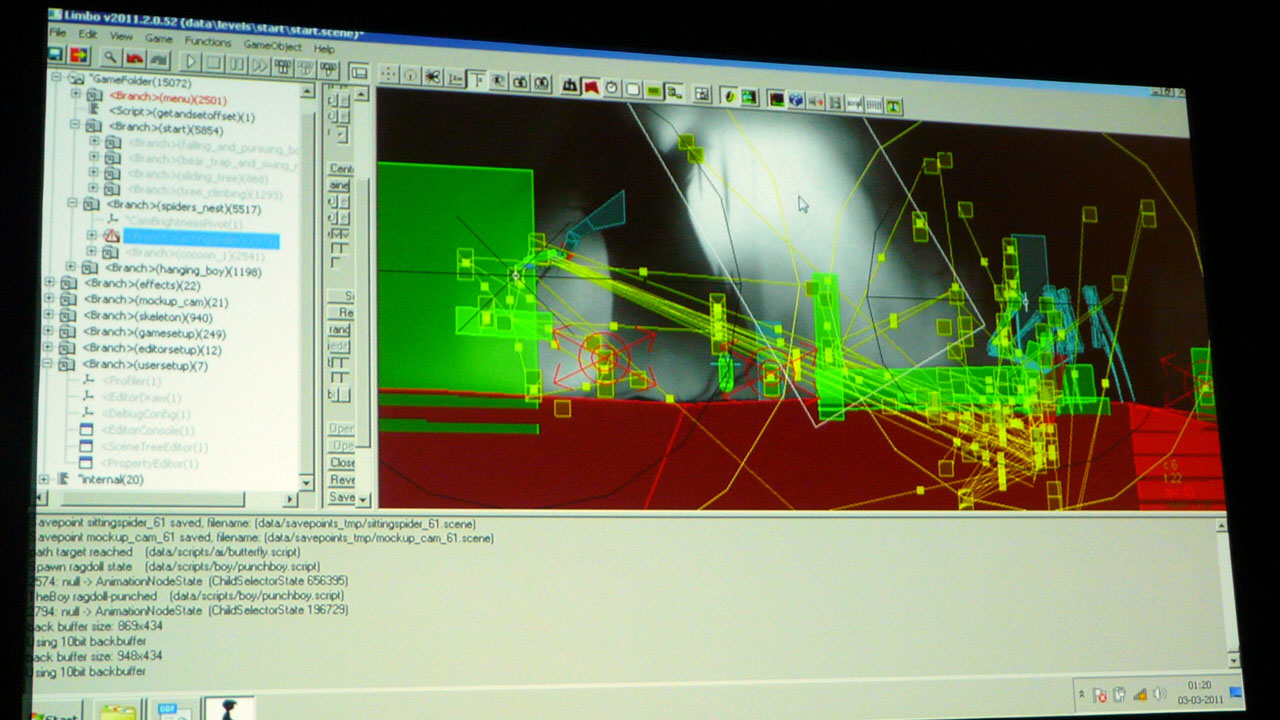The height and width of the screenshot is (720, 1280).
Task: Pause the game with the Pause button
Action: (x=237, y=64)
